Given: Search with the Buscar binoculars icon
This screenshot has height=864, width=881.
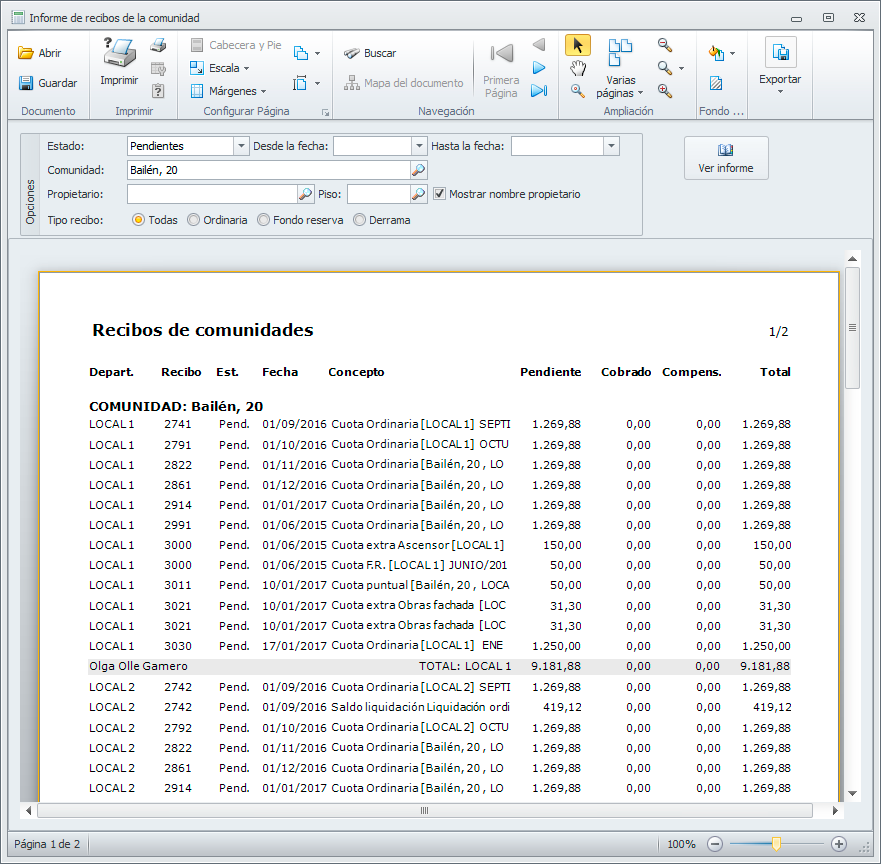Looking at the screenshot, I should tap(352, 54).
